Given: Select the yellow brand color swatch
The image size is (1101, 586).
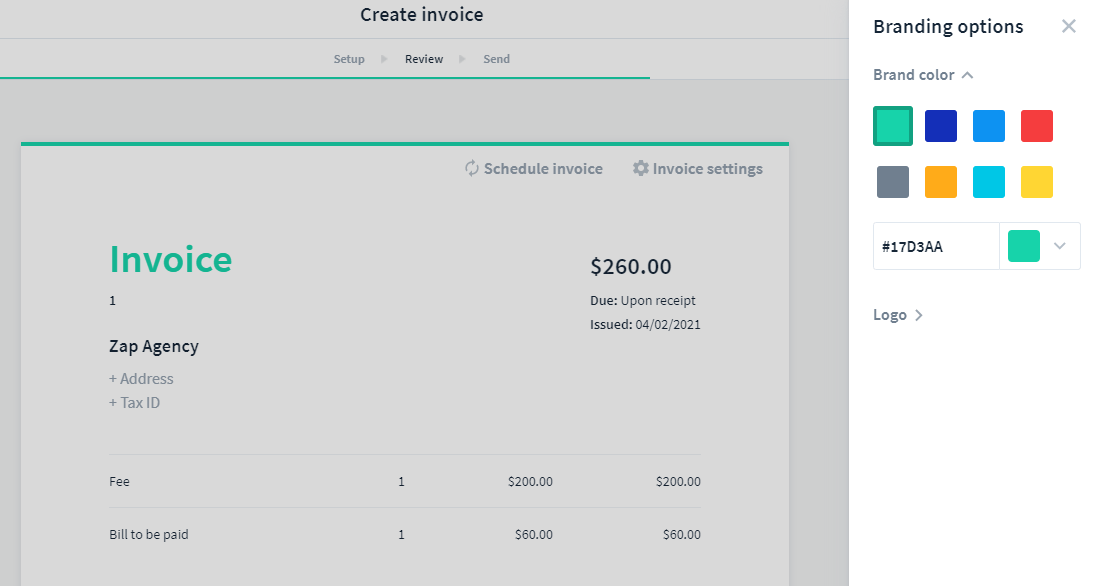Looking at the screenshot, I should point(1036,181).
